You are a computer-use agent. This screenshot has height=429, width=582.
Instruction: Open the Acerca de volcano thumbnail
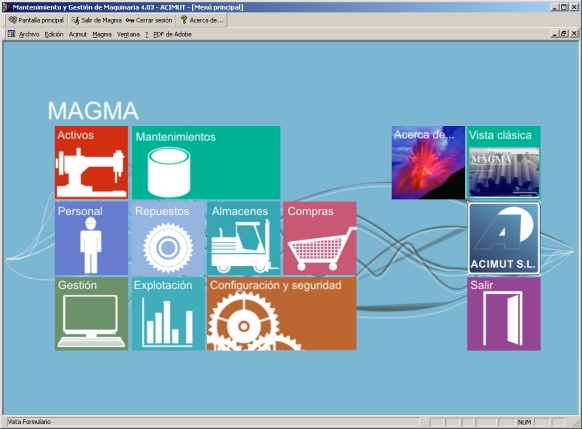[x=428, y=163]
